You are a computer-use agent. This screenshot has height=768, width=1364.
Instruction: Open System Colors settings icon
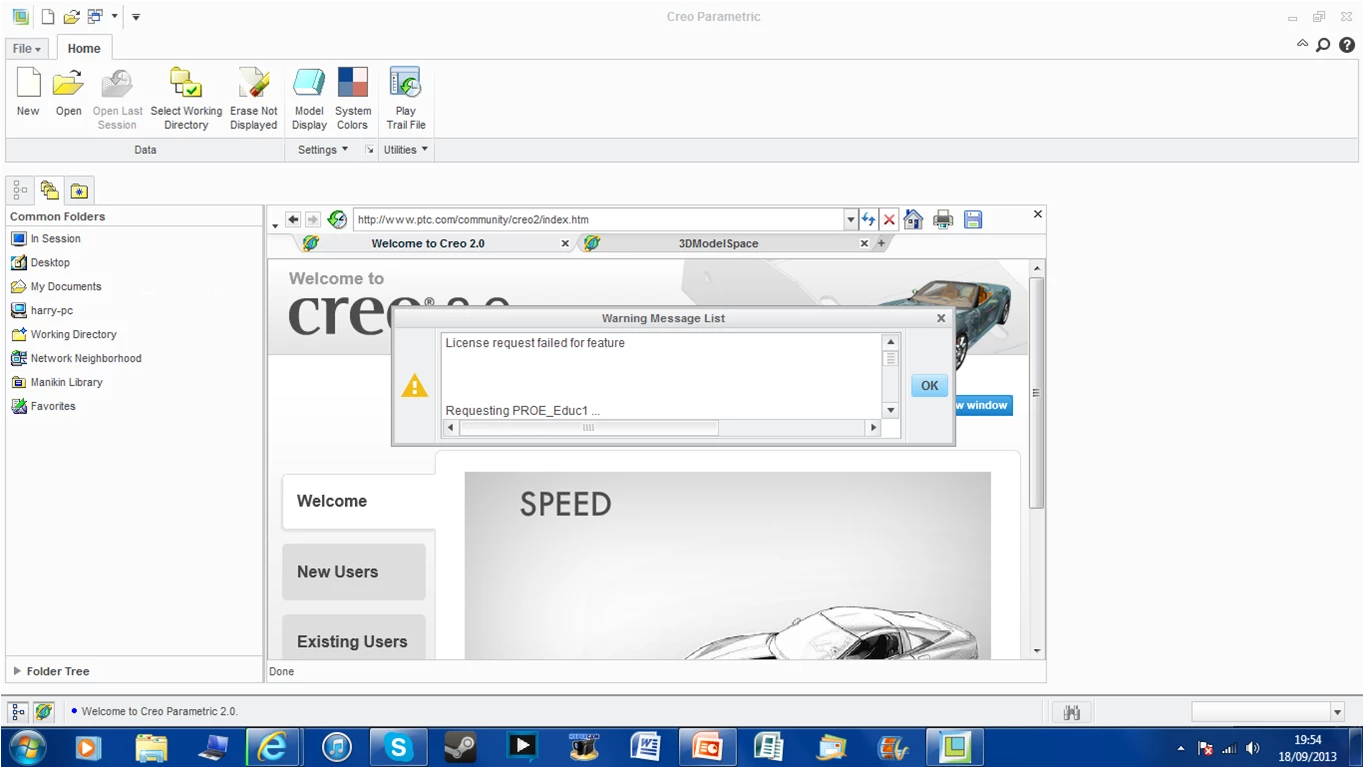click(352, 83)
